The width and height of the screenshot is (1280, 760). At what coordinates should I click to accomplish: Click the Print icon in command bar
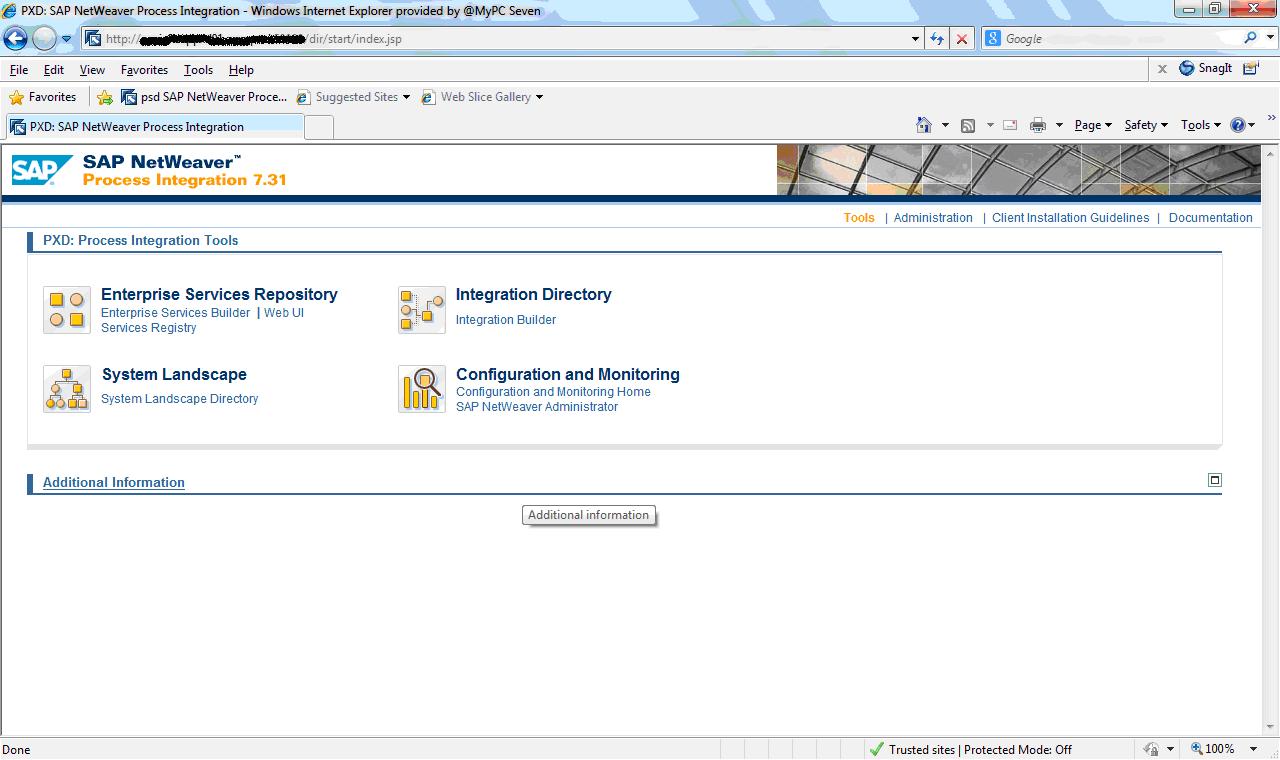pyautogui.click(x=1038, y=125)
